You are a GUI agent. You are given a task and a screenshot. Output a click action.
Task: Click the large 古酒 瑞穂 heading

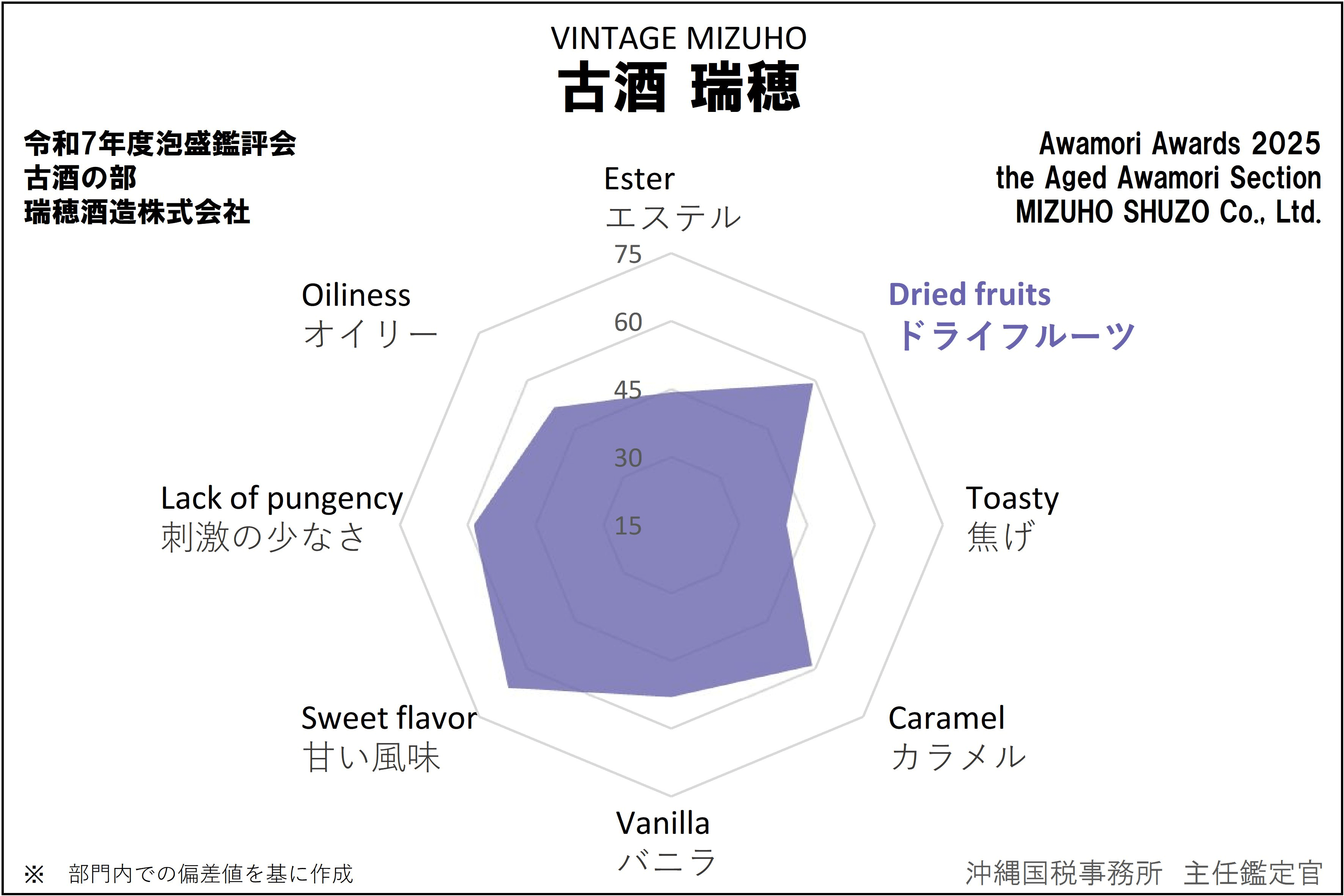[x=678, y=88]
